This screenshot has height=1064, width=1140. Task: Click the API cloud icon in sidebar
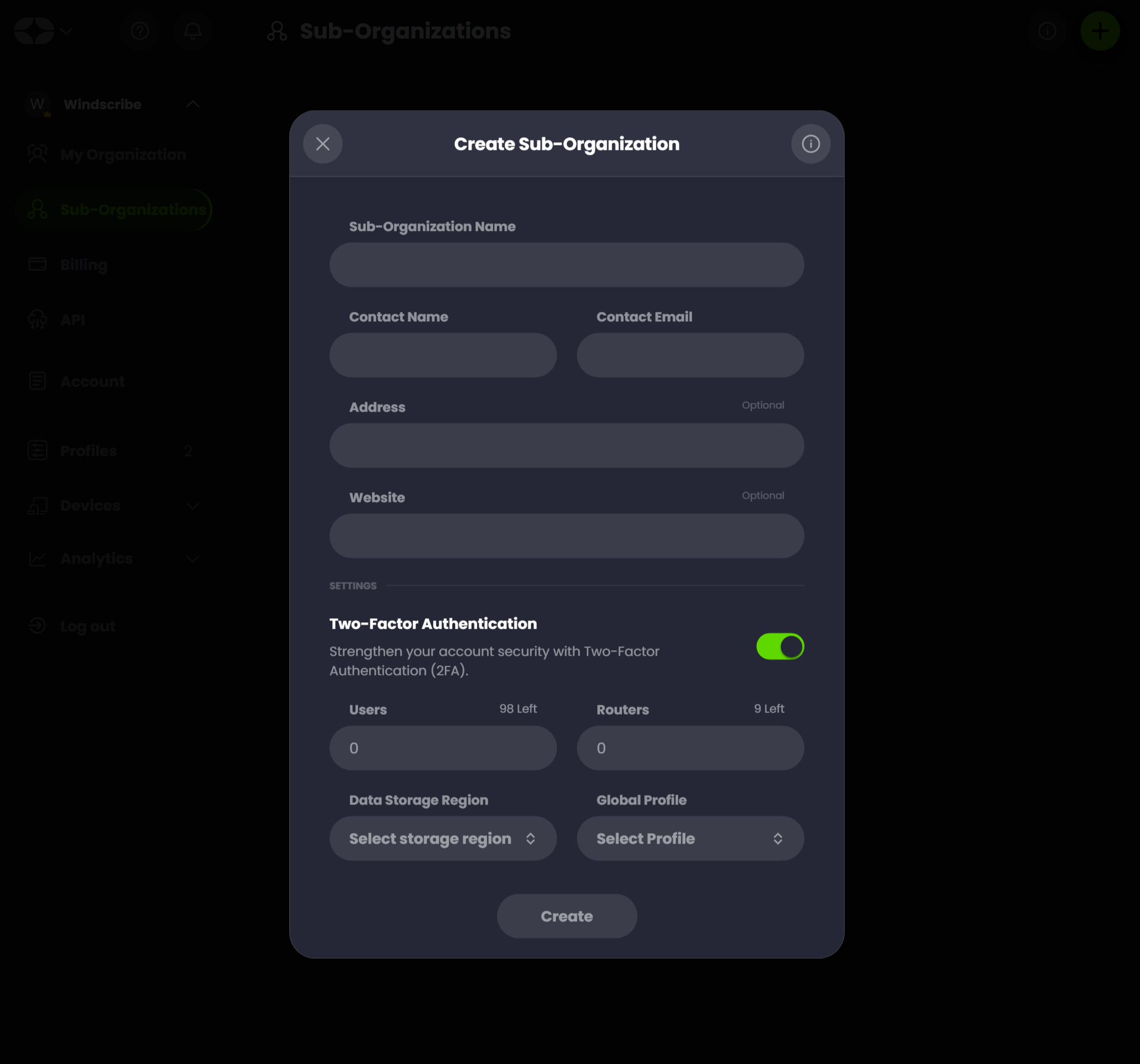[37, 320]
